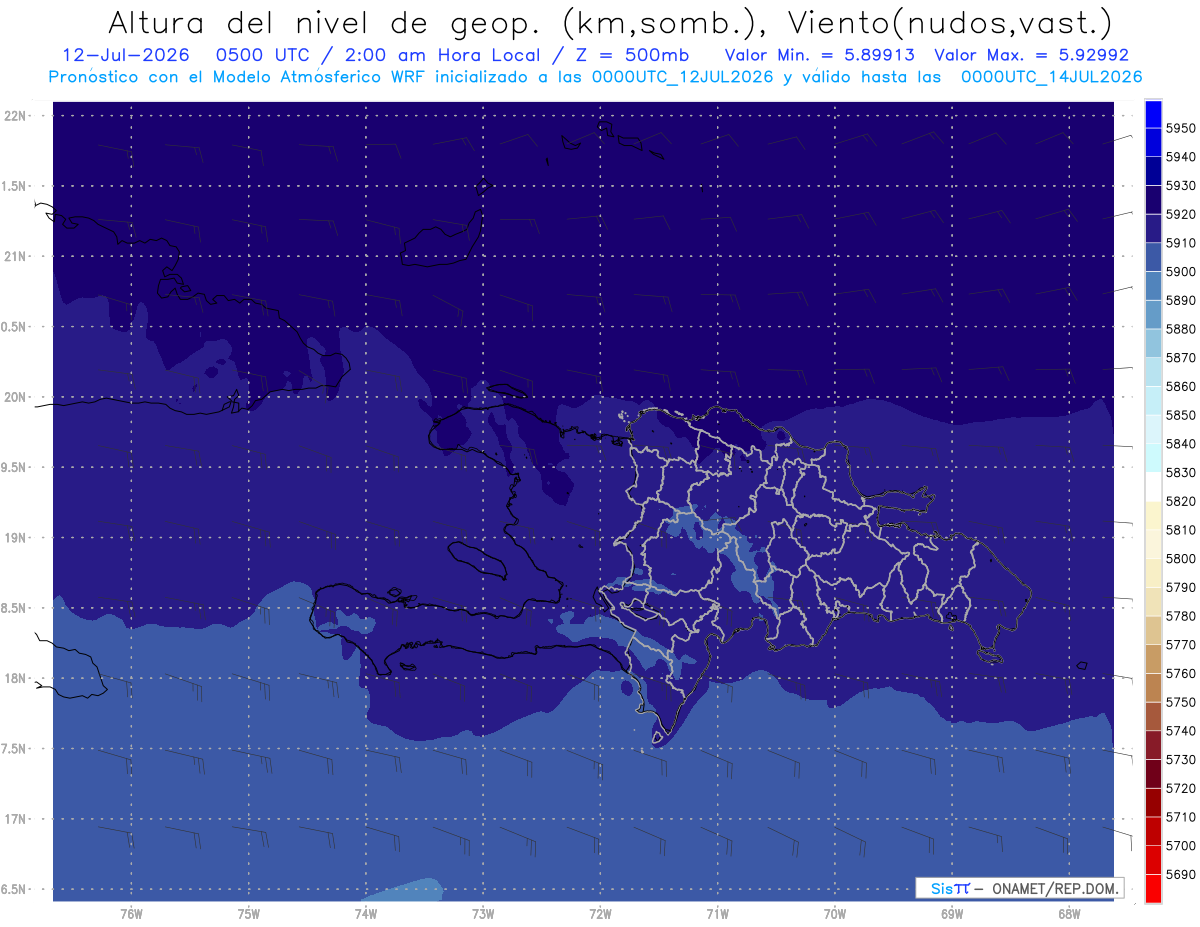Viewport: 1200px width, 927px height.
Task: Click the 17N latitude label
Action: 16,819
